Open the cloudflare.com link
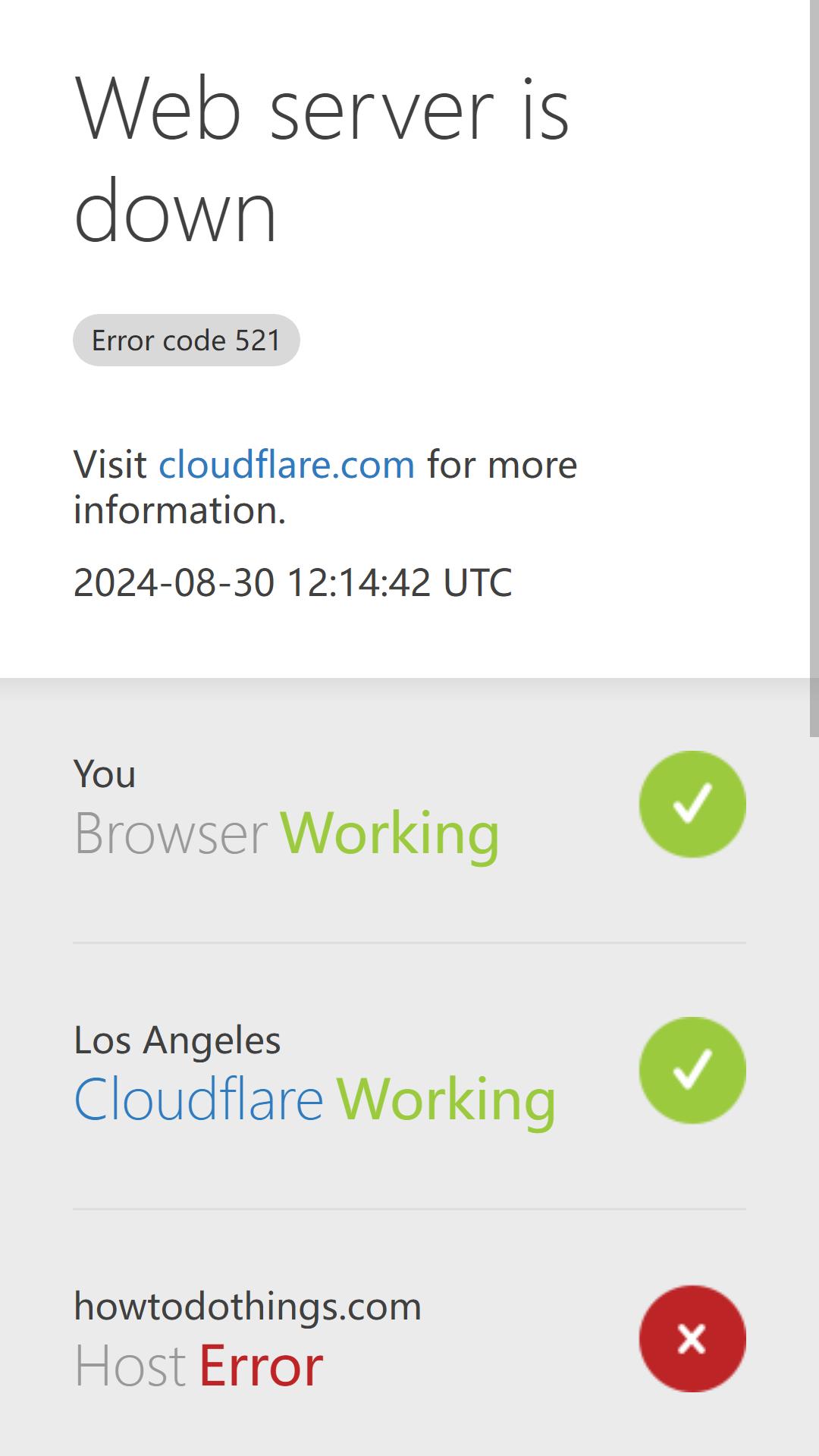The image size is (819, 1456). pyautogui.click(x=287, y=464)
